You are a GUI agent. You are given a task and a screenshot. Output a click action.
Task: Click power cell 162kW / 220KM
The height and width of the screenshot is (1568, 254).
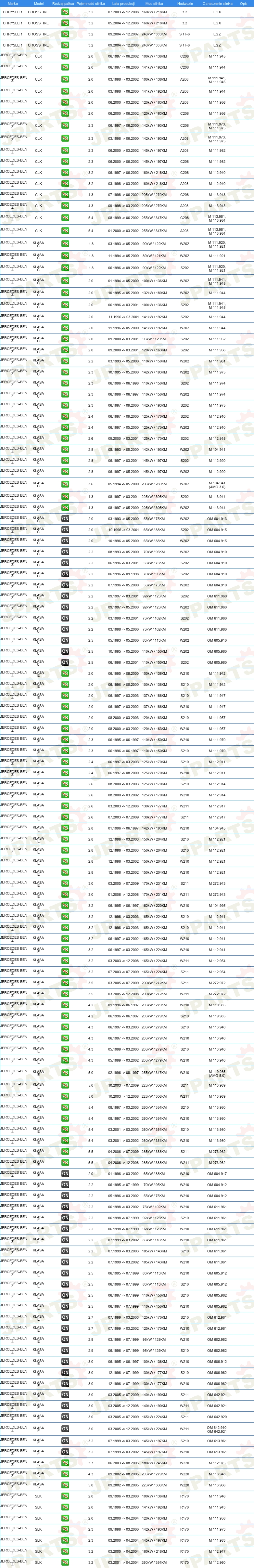pyautogui.click(x=154, y=905)
